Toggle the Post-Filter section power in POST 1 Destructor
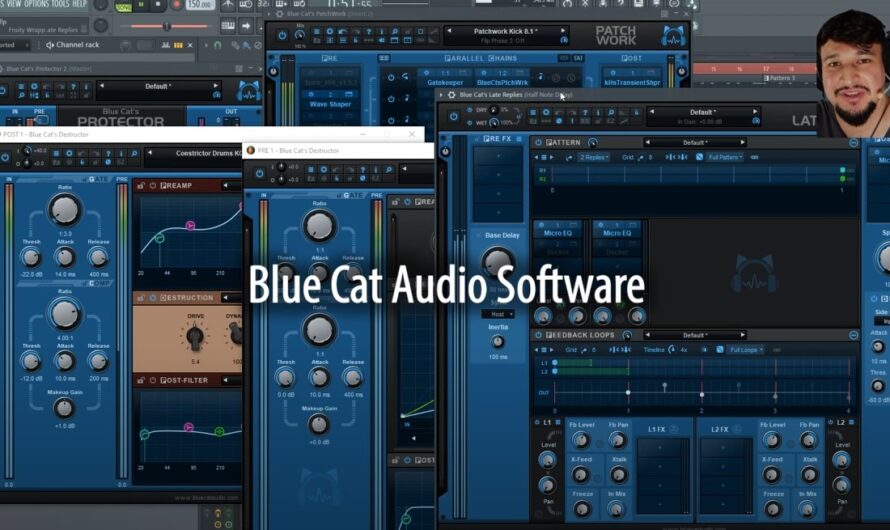Image resolution: width=890 pixels, height=530 pixels. pos(153,381)
